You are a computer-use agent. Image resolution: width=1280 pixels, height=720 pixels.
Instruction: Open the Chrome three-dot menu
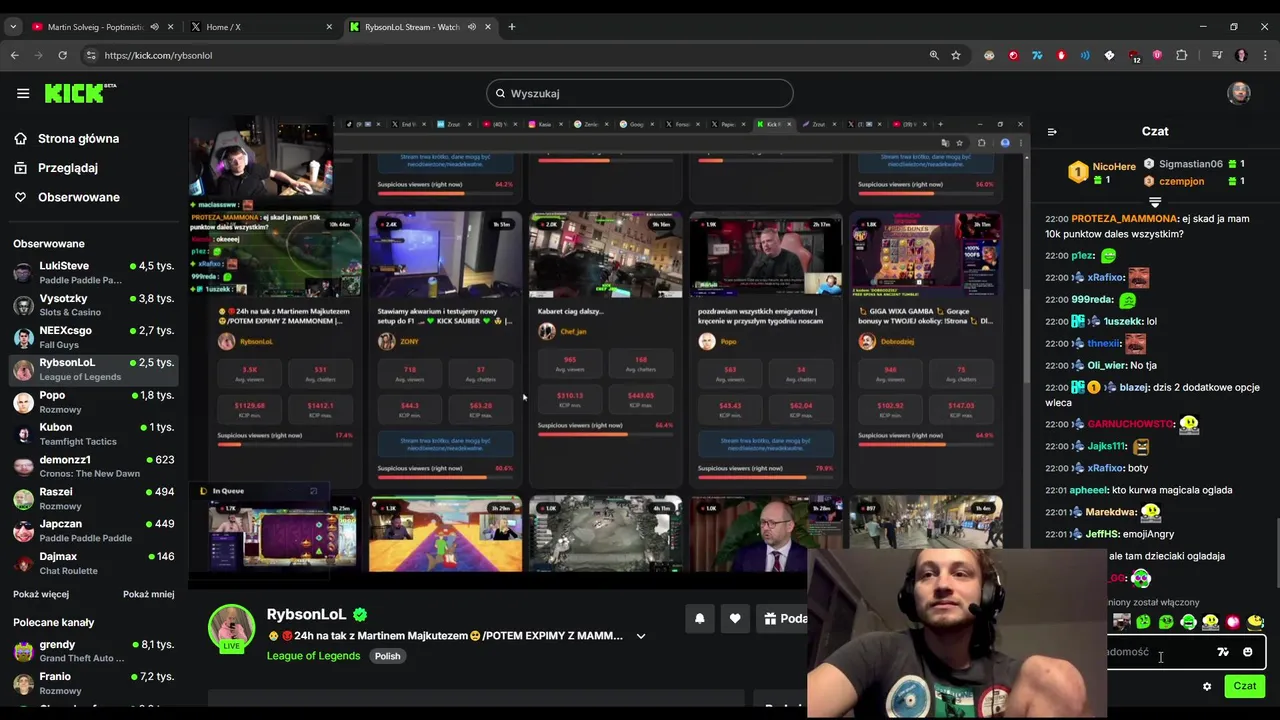(x=1265, y=55)
